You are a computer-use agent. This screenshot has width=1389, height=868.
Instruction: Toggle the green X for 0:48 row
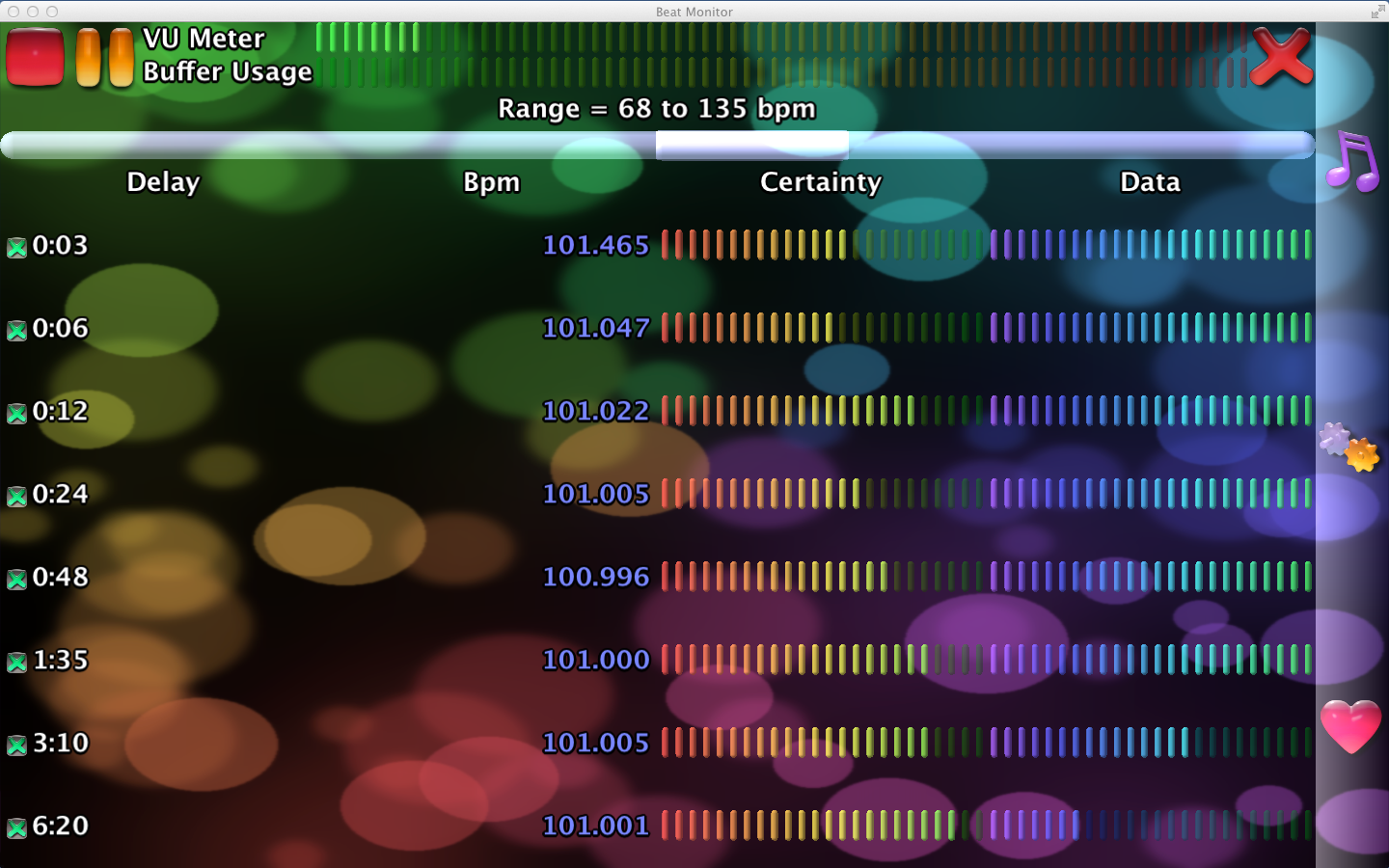[16, 580]
